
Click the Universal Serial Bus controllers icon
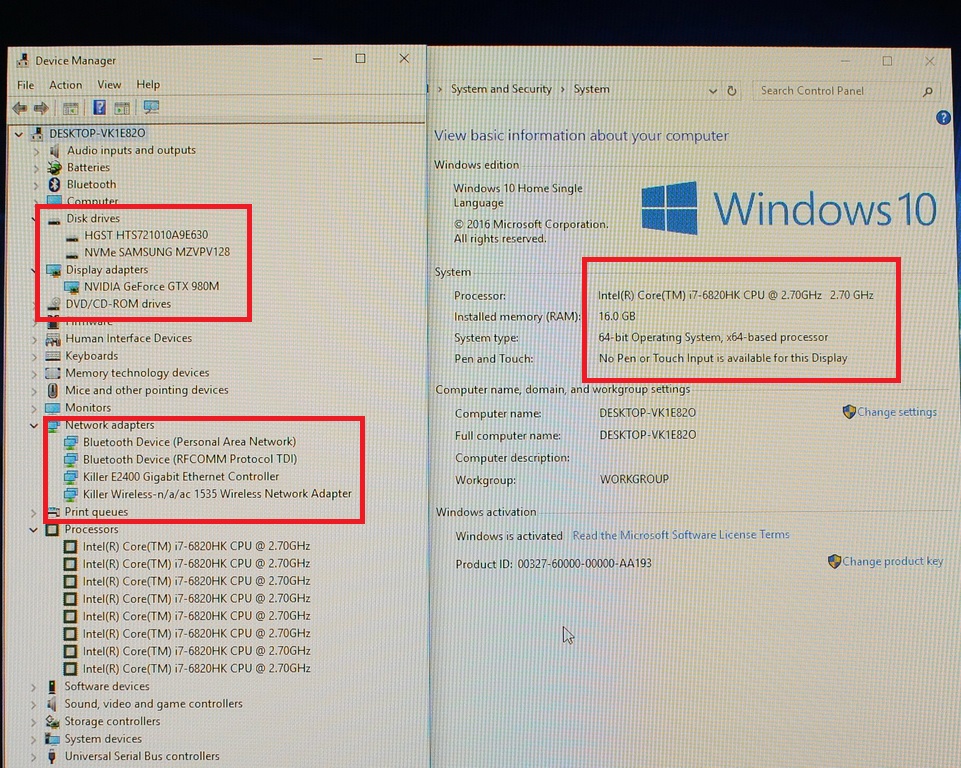52,756
